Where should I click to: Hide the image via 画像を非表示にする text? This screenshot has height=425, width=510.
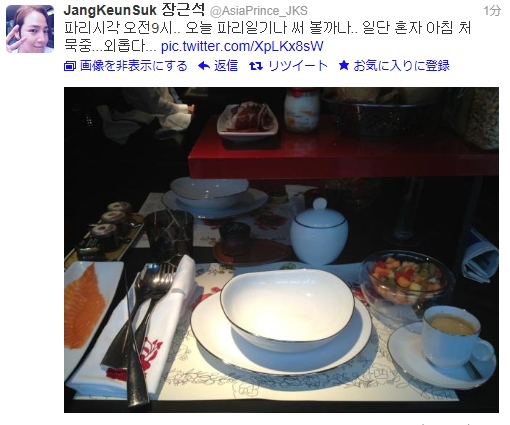134,66
